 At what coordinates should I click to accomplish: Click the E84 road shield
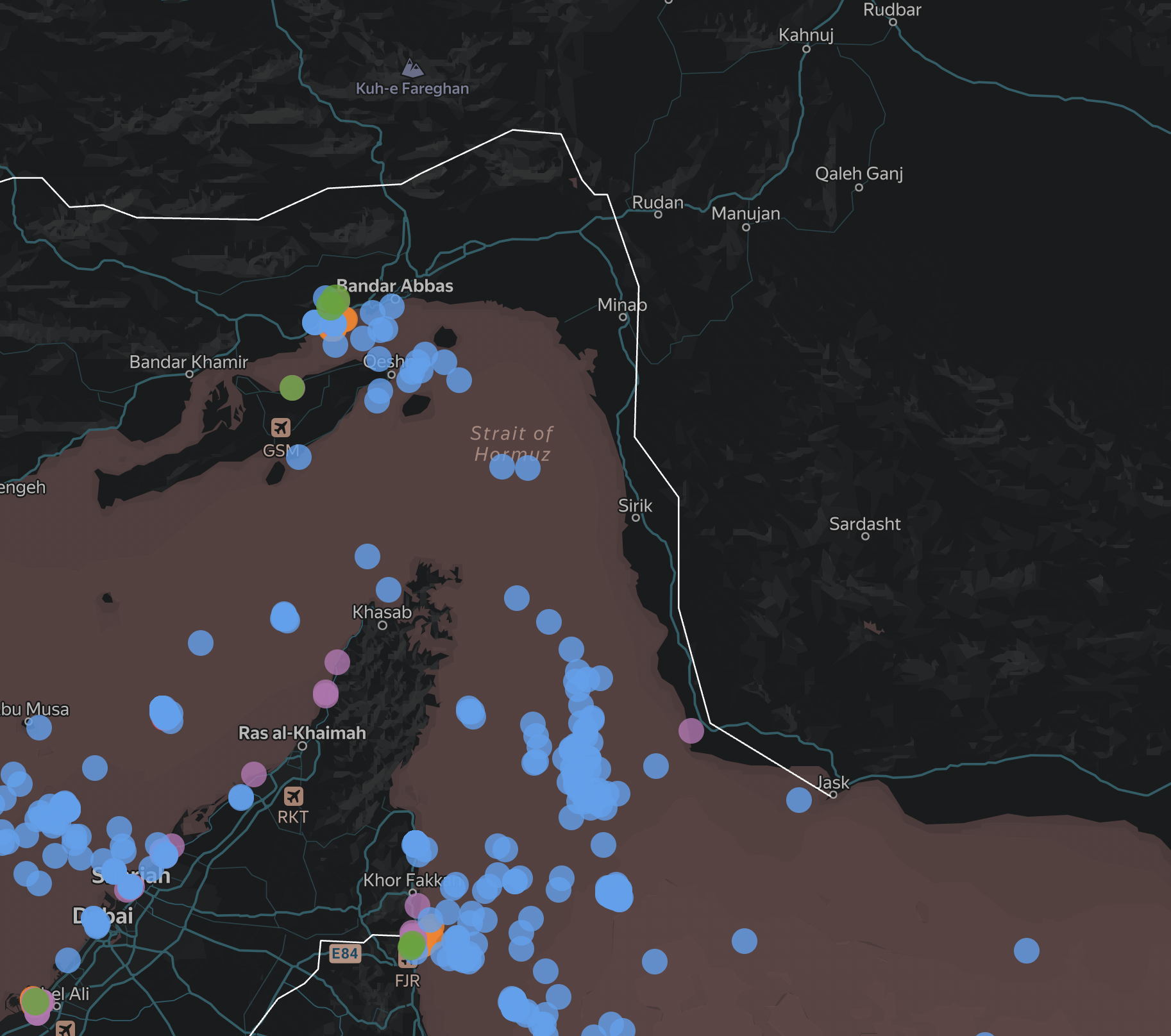tap(345, 953)
